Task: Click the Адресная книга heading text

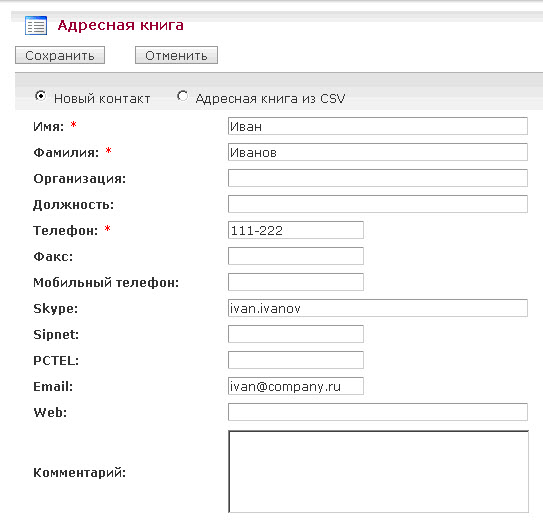Action: tap(121, 25)
